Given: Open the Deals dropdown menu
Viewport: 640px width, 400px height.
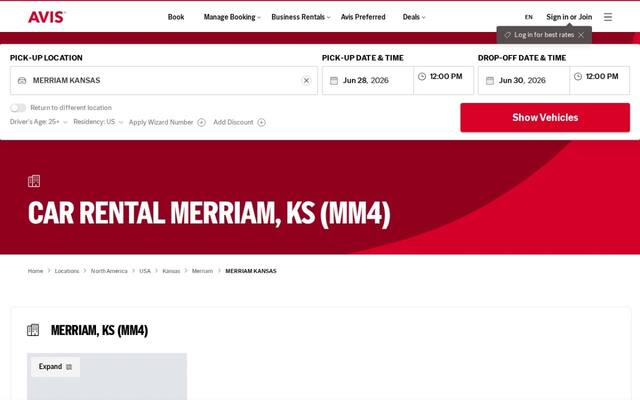Looking at the screenshot, I should [x=414, y=17].
